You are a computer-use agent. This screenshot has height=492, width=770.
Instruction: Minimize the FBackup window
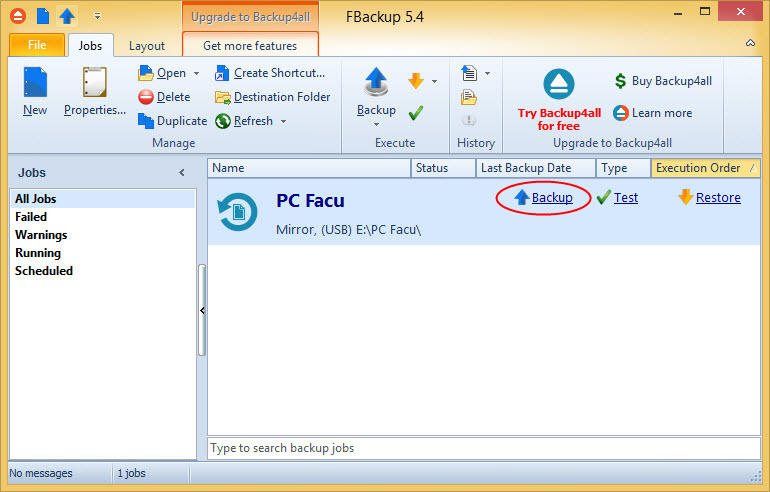(678, 13)
